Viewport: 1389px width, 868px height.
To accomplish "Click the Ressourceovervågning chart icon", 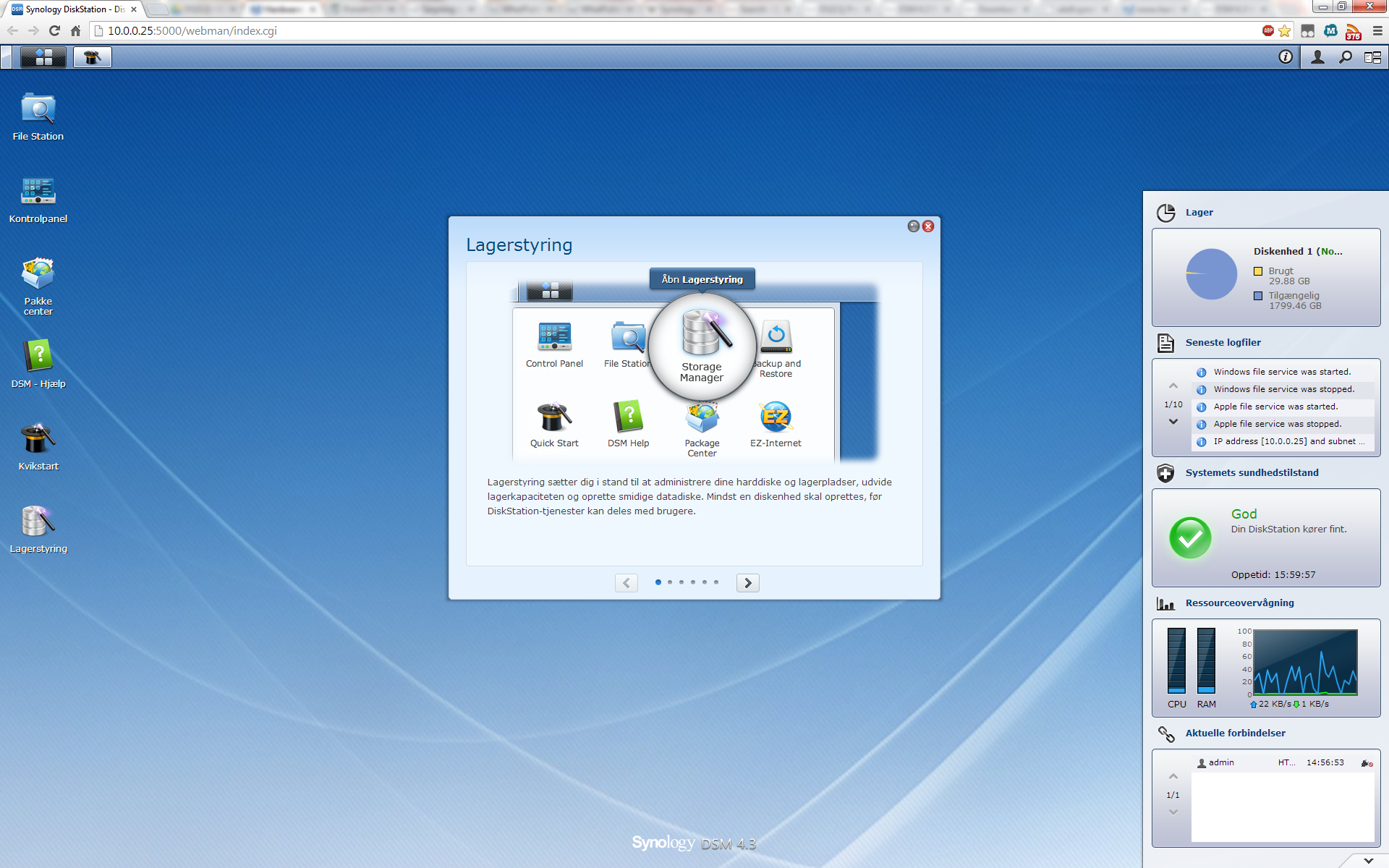I will click(x=1165, y=603).
